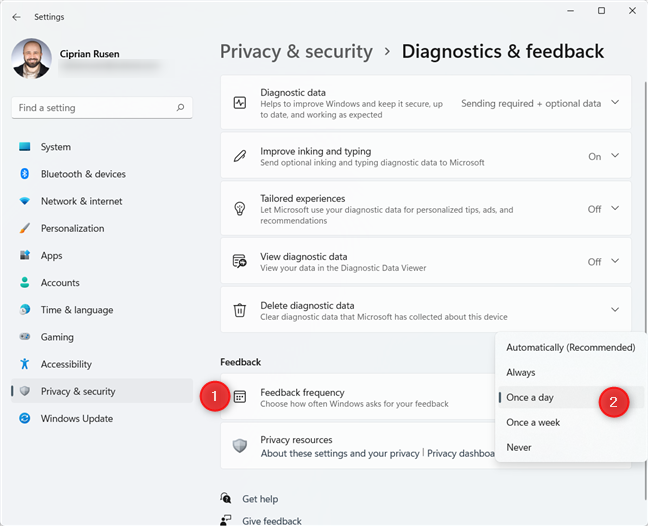Viewport: 648px width, 526px height.
Task: Click Sending required + optional data status
Action: coord(531,104)
